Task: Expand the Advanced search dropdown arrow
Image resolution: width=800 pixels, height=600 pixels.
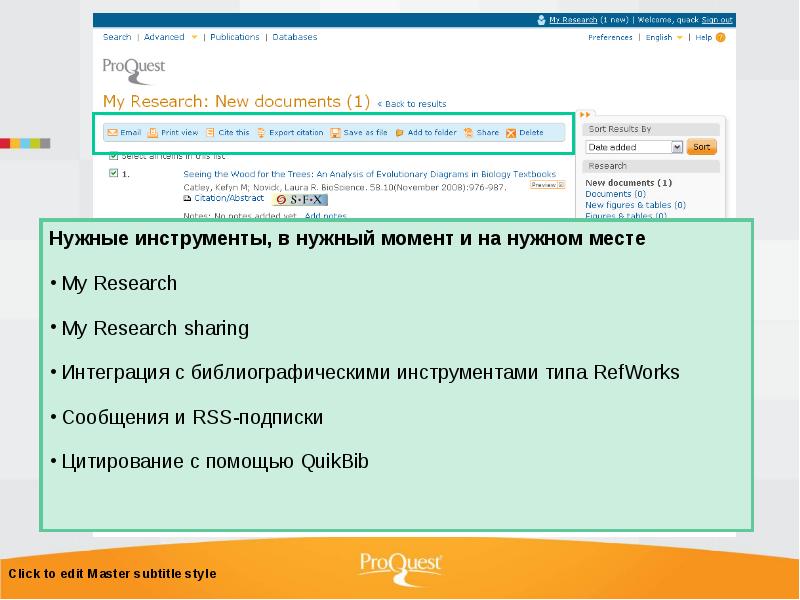Action: (194, 38)
